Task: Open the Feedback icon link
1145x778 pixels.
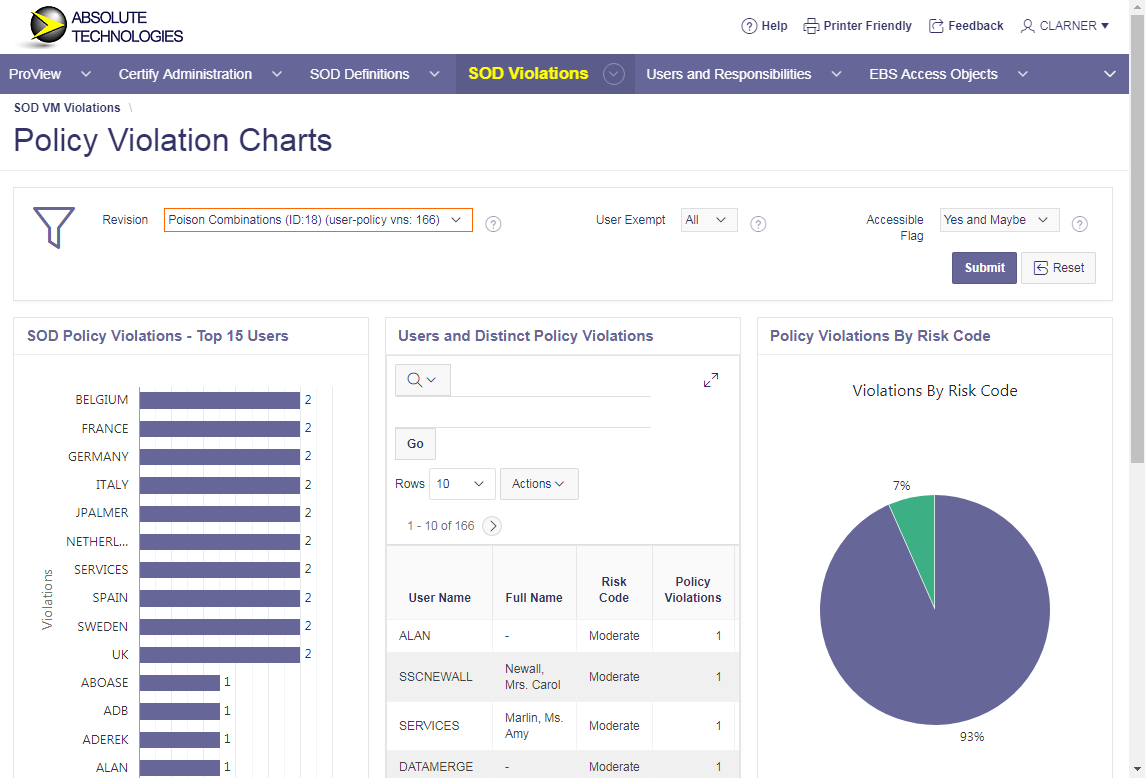Action: [x=936, y=26]
